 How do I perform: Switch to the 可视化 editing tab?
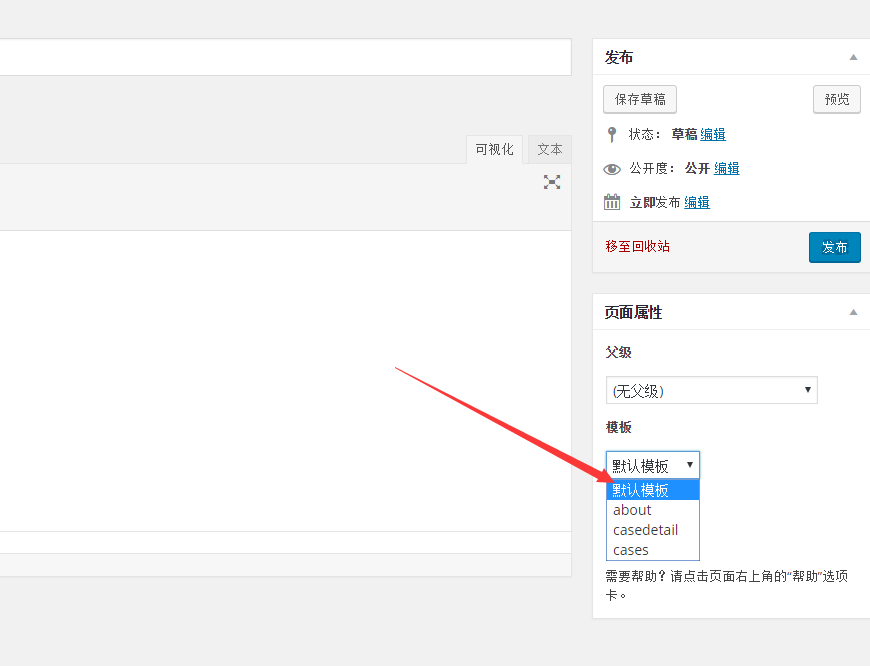point(494,149)
